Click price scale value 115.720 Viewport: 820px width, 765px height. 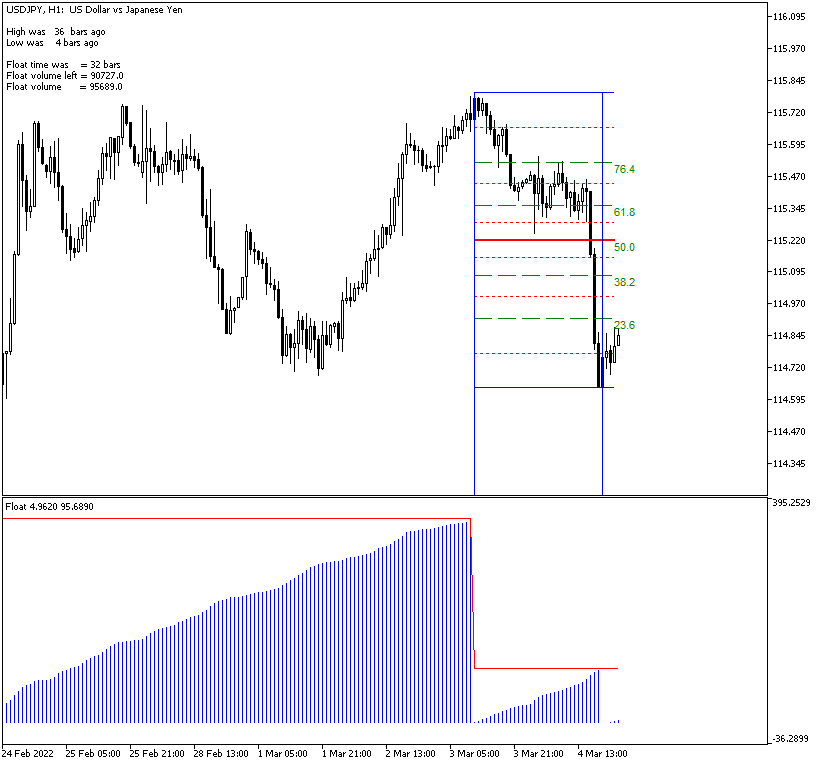coord(789,113)
